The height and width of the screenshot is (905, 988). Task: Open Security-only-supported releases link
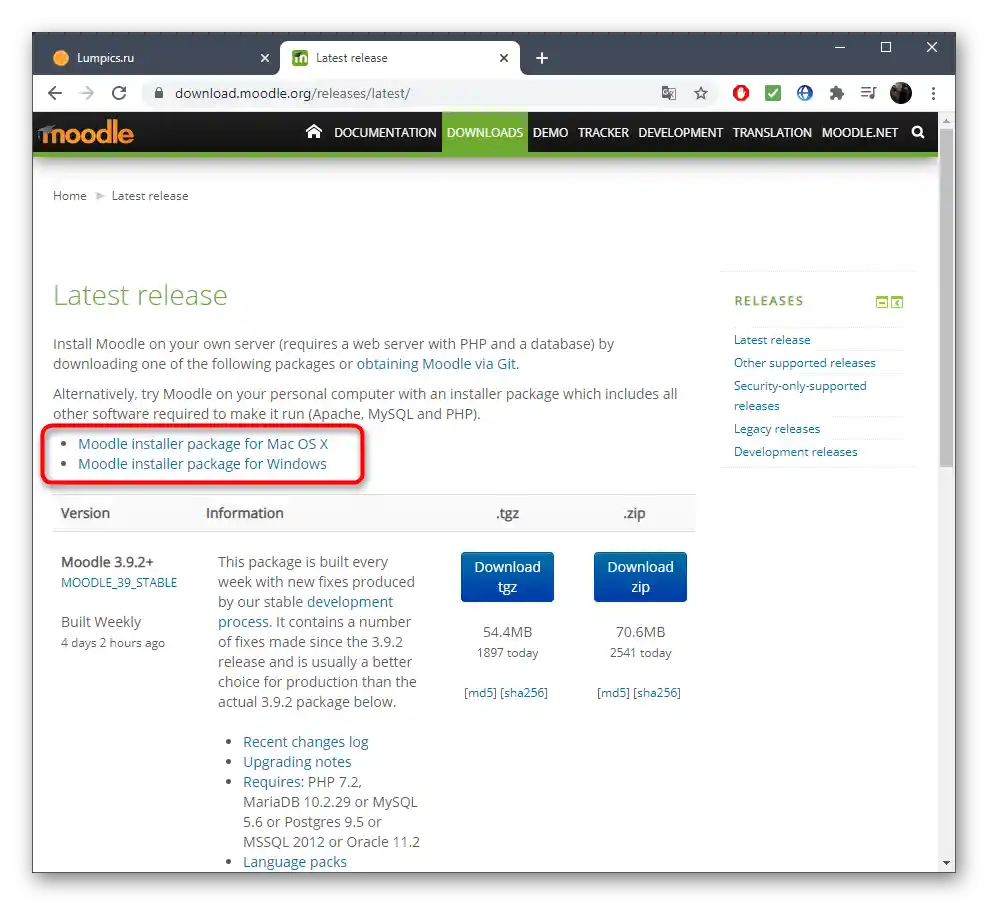coord(800,396)
